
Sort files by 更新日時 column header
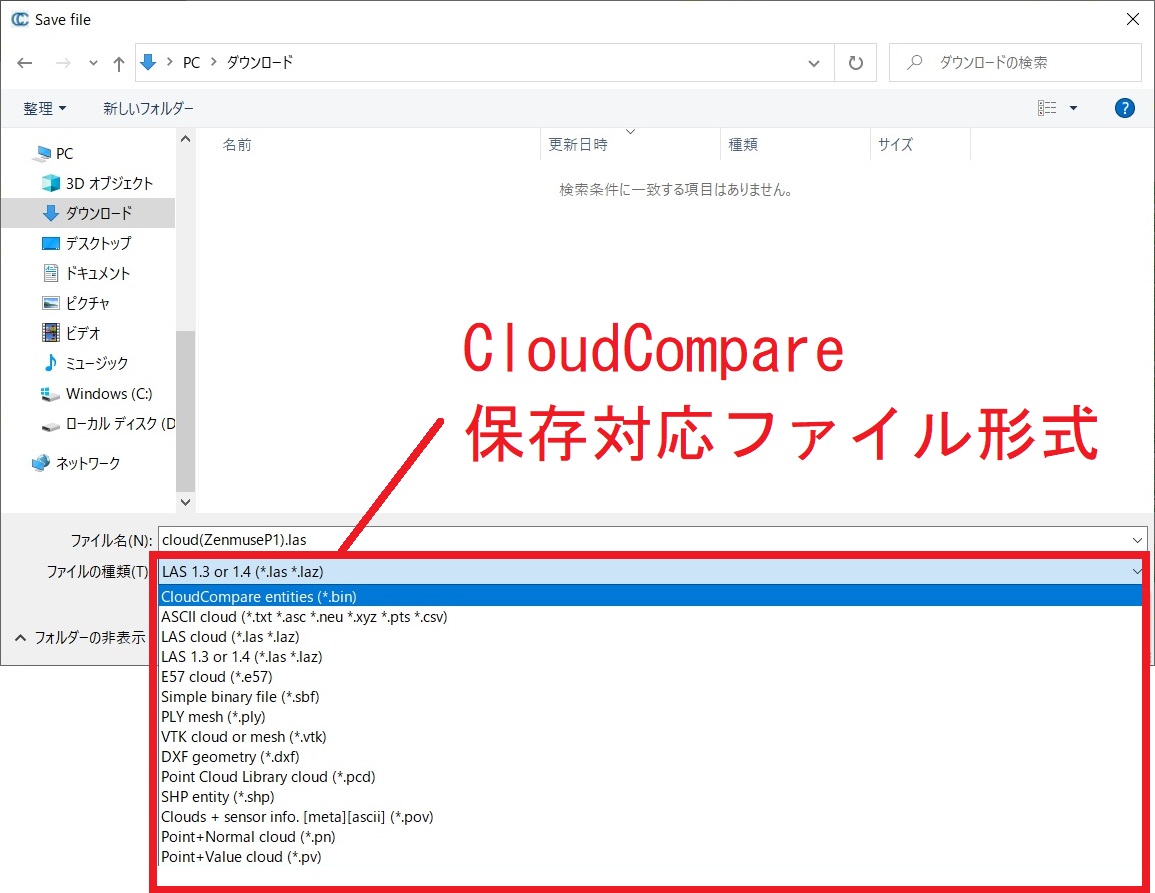(x=578, y=144)
